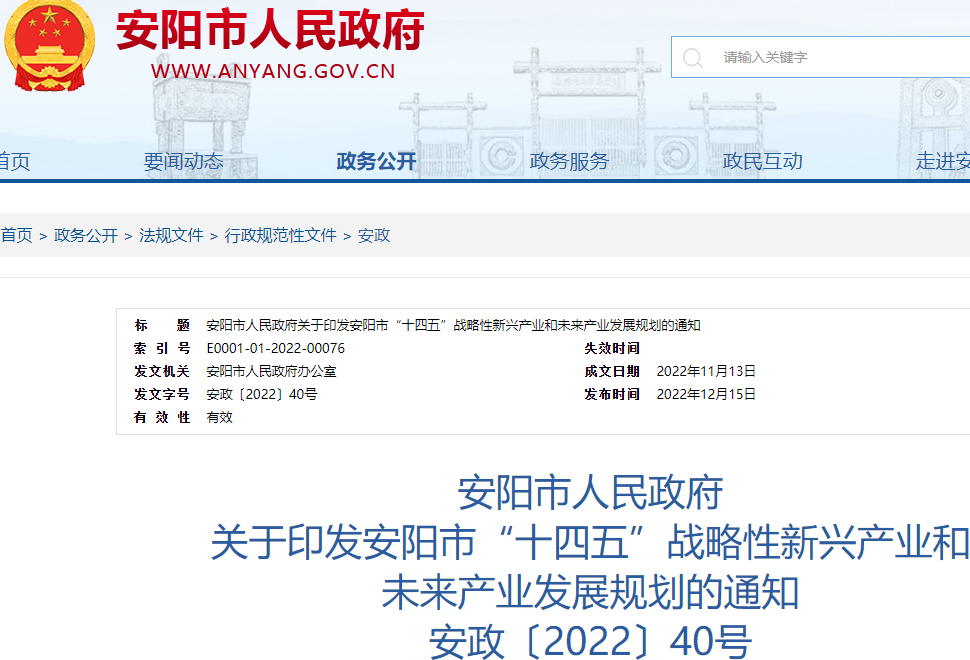The width and height of the screenshot is (970, 660).
Task: Open the 走进安阳 navigation item
Action: (x=943, y=161)
